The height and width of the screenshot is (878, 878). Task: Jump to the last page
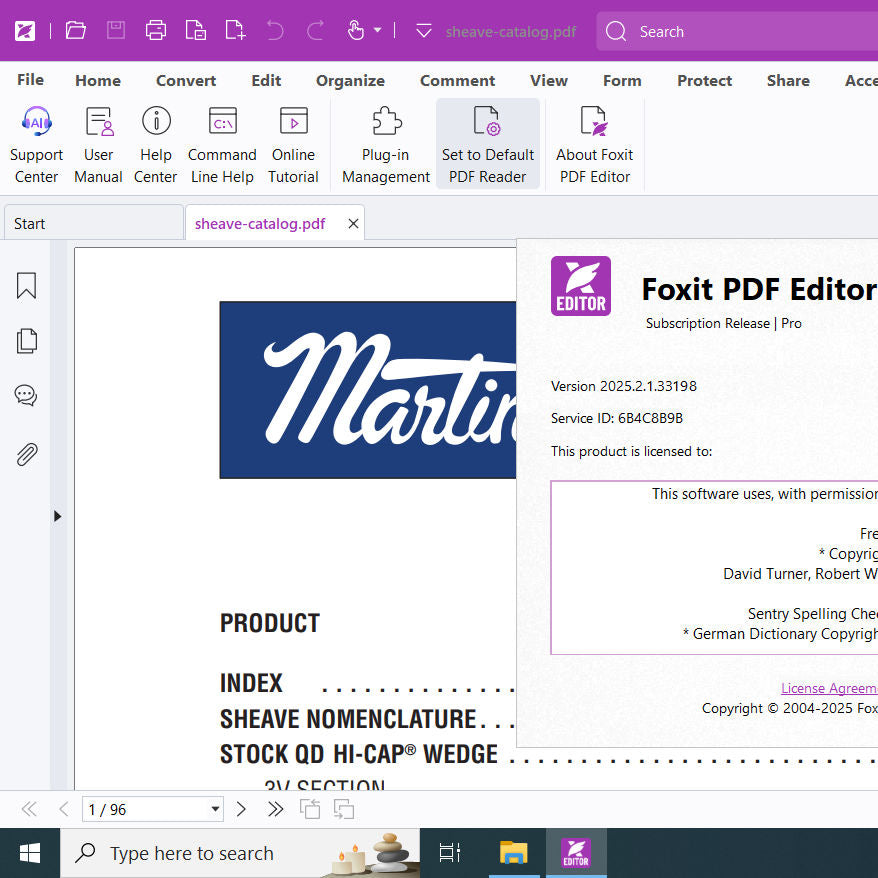click(275, 809)
